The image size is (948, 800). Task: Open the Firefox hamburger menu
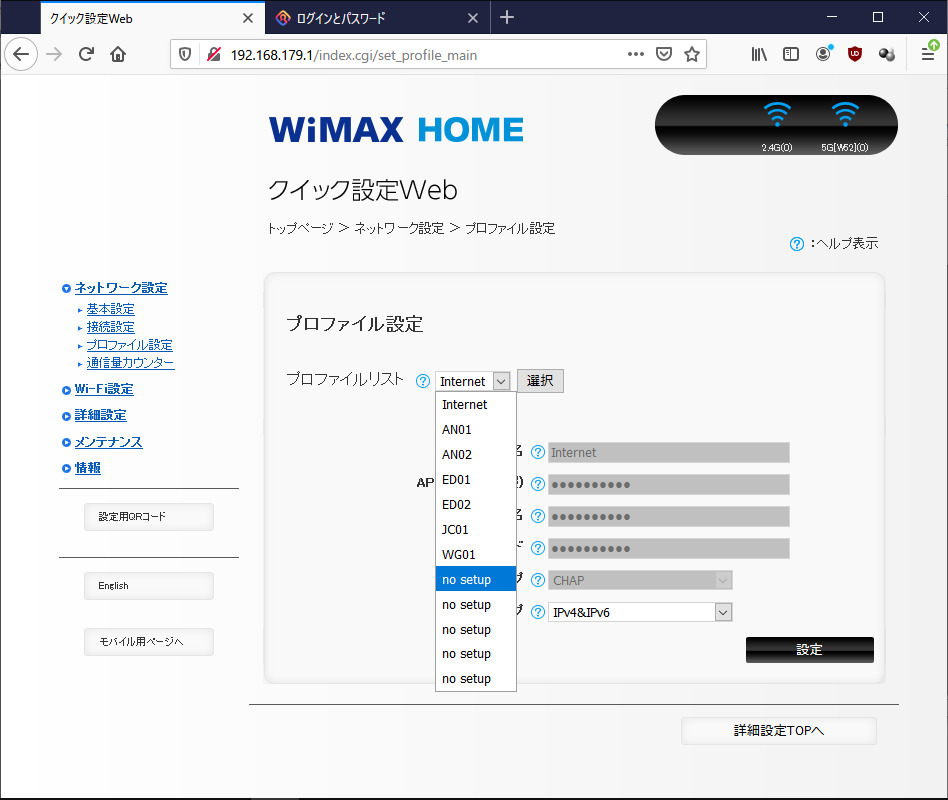point(927,55)
